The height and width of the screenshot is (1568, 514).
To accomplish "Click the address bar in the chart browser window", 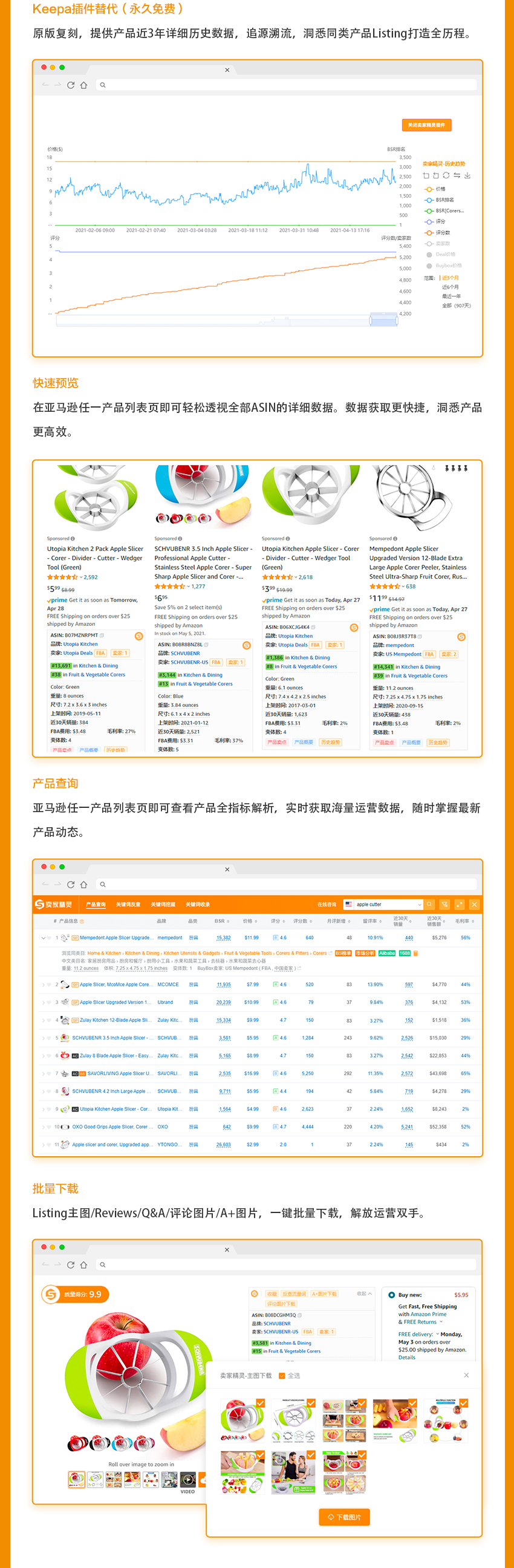I will pyautogui.click(x=285, y=85).
